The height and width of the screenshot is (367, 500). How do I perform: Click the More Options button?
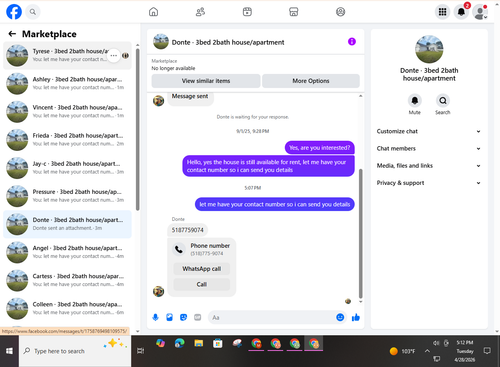tap(311, 81)
